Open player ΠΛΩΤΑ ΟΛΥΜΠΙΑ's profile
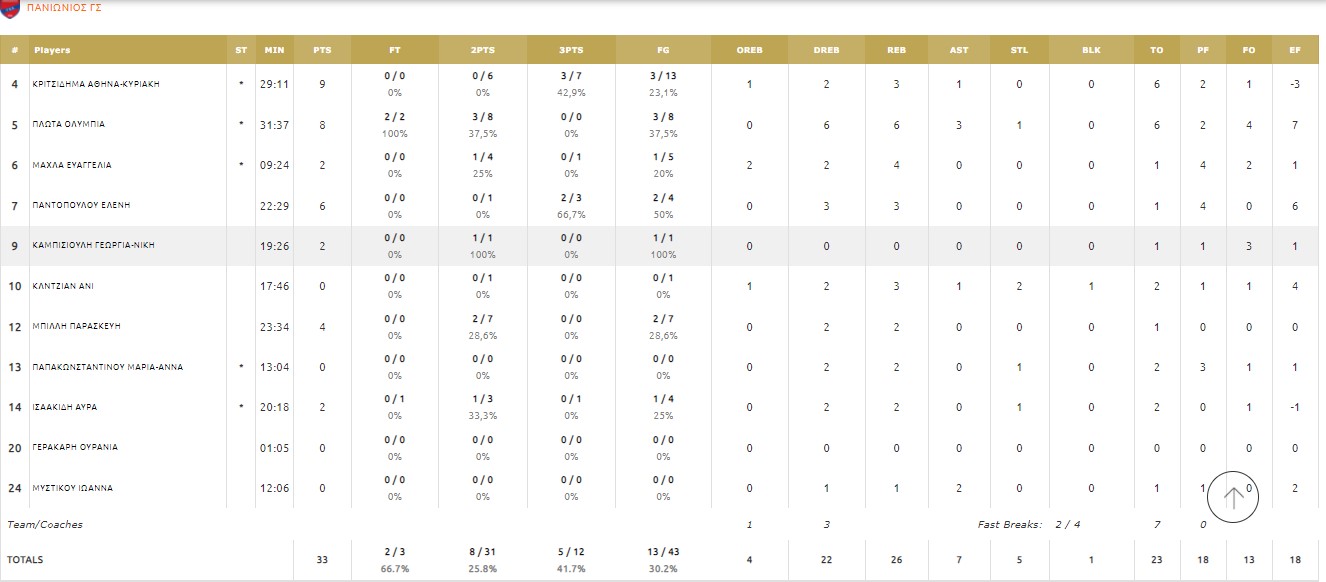1326x582 pixels. click(69, 125)
